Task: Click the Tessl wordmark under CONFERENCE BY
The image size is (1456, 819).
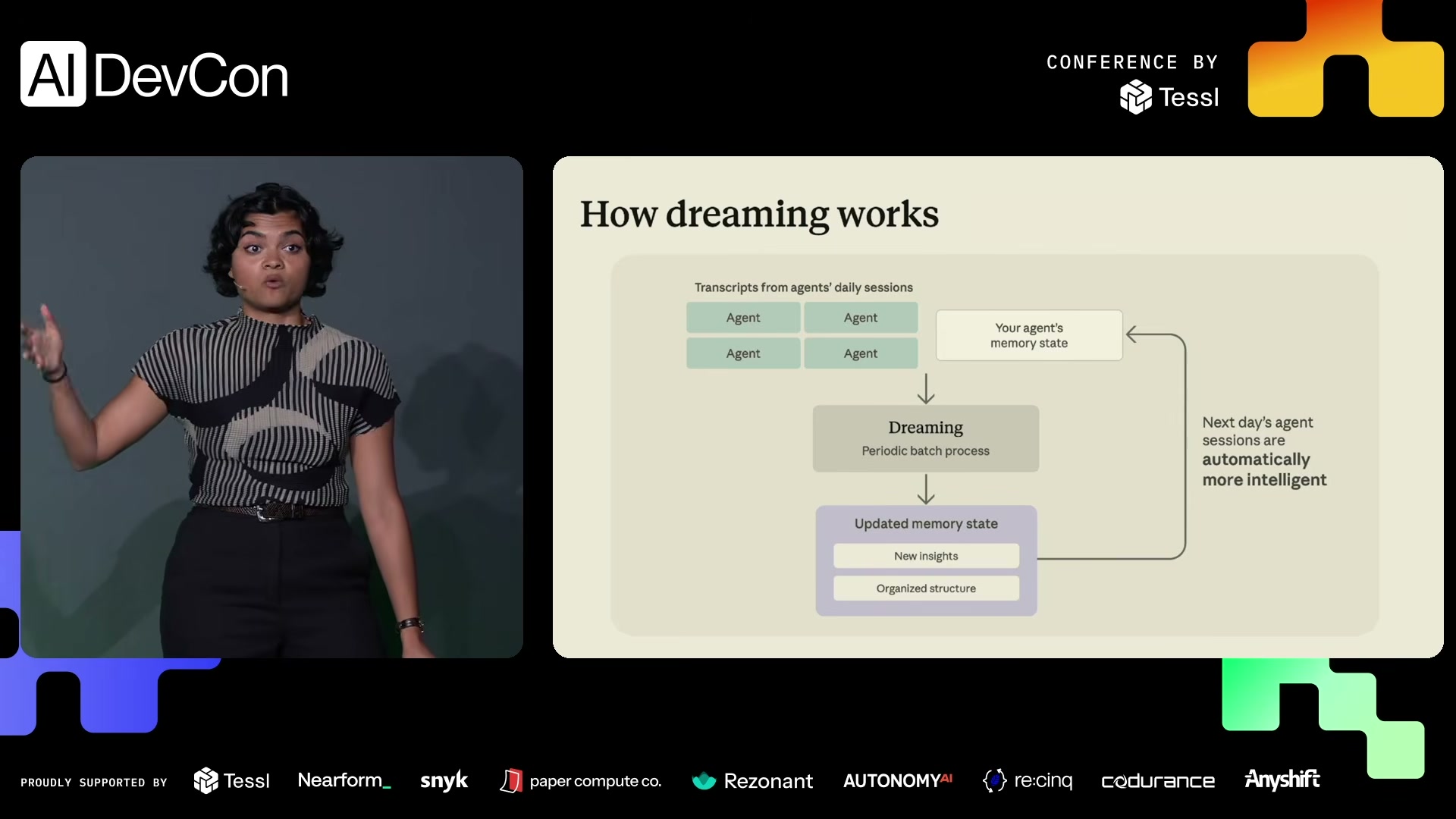Action: 1188,97
